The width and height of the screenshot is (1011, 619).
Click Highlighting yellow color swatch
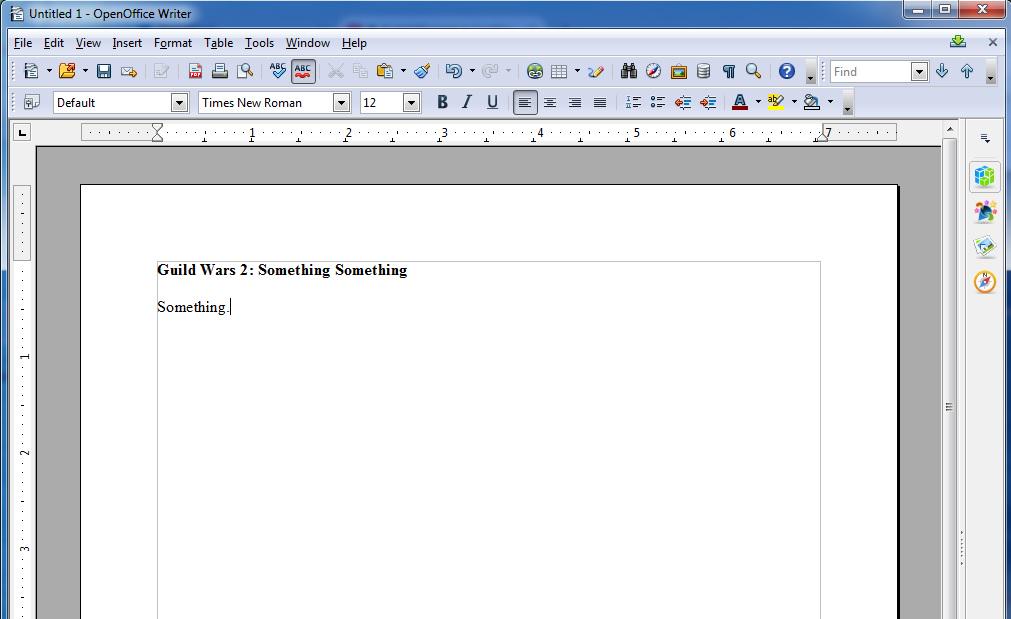(776, 102)
